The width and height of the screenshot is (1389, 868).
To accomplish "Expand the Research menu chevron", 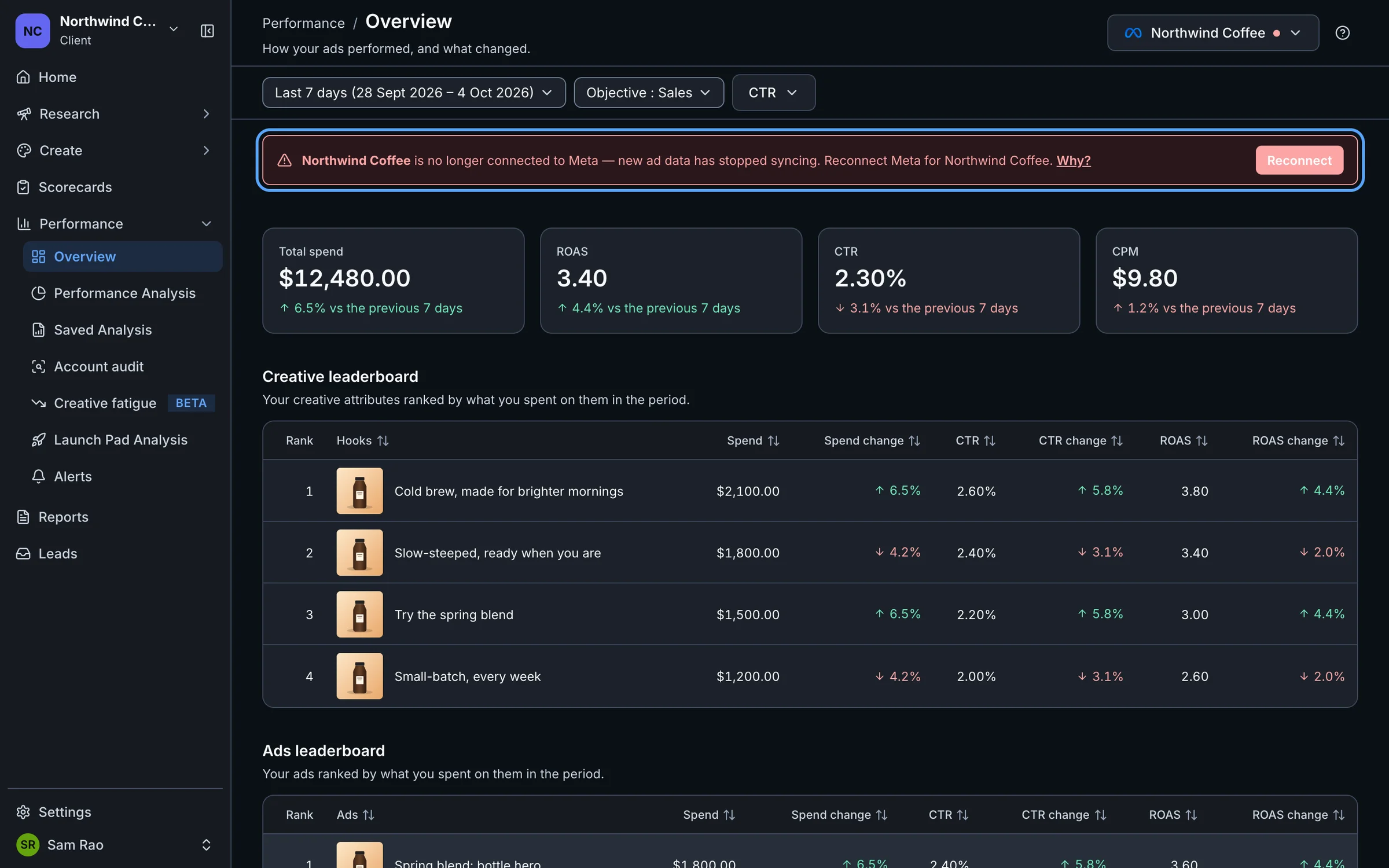I will click(206, 114).
